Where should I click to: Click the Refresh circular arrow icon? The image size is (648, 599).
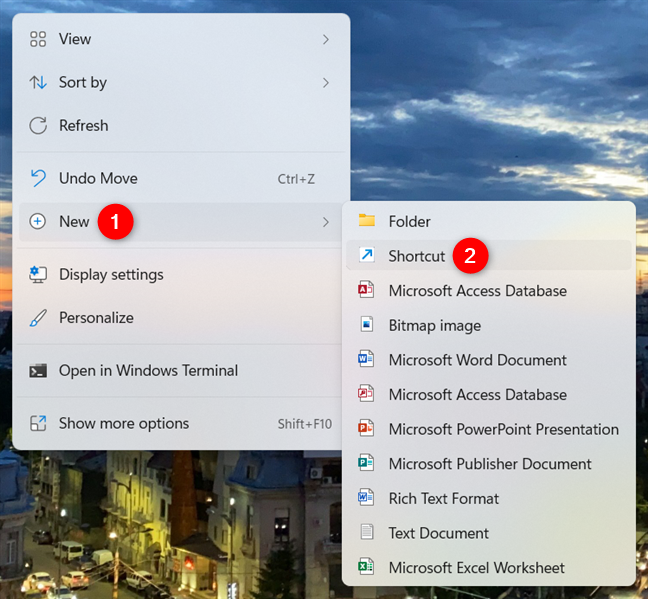pos(38,126)
